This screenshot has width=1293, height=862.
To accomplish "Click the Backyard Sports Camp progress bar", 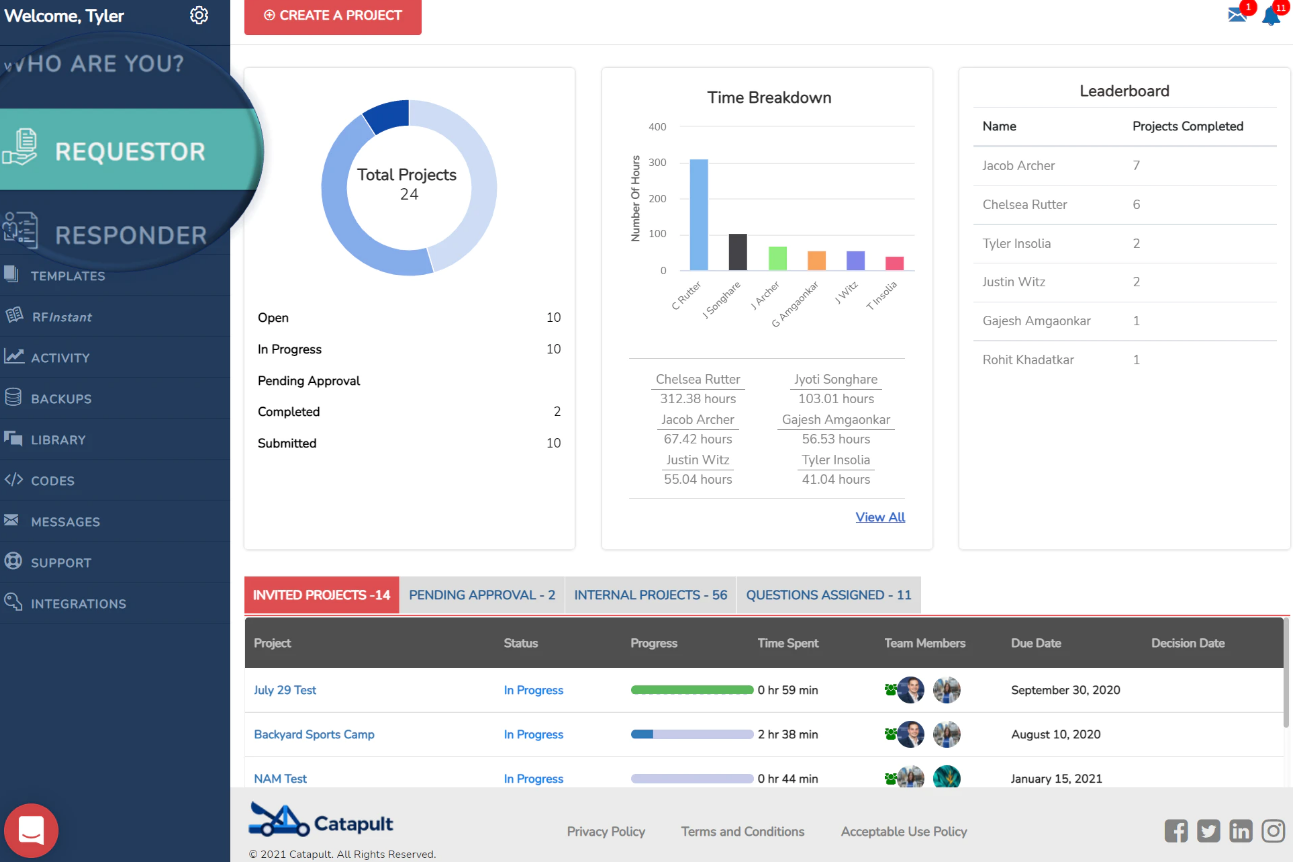I will tap(692, 734).
